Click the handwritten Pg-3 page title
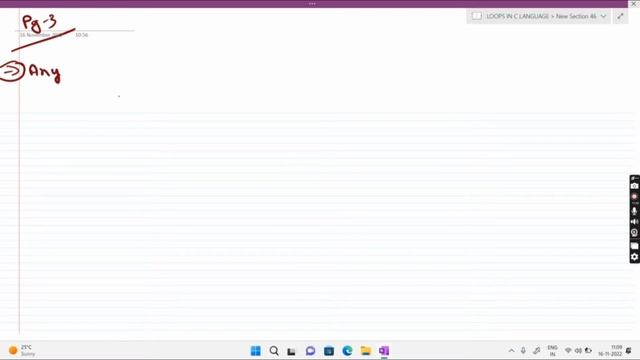Screen dimensions: 640x360 [x=40, y=23]
